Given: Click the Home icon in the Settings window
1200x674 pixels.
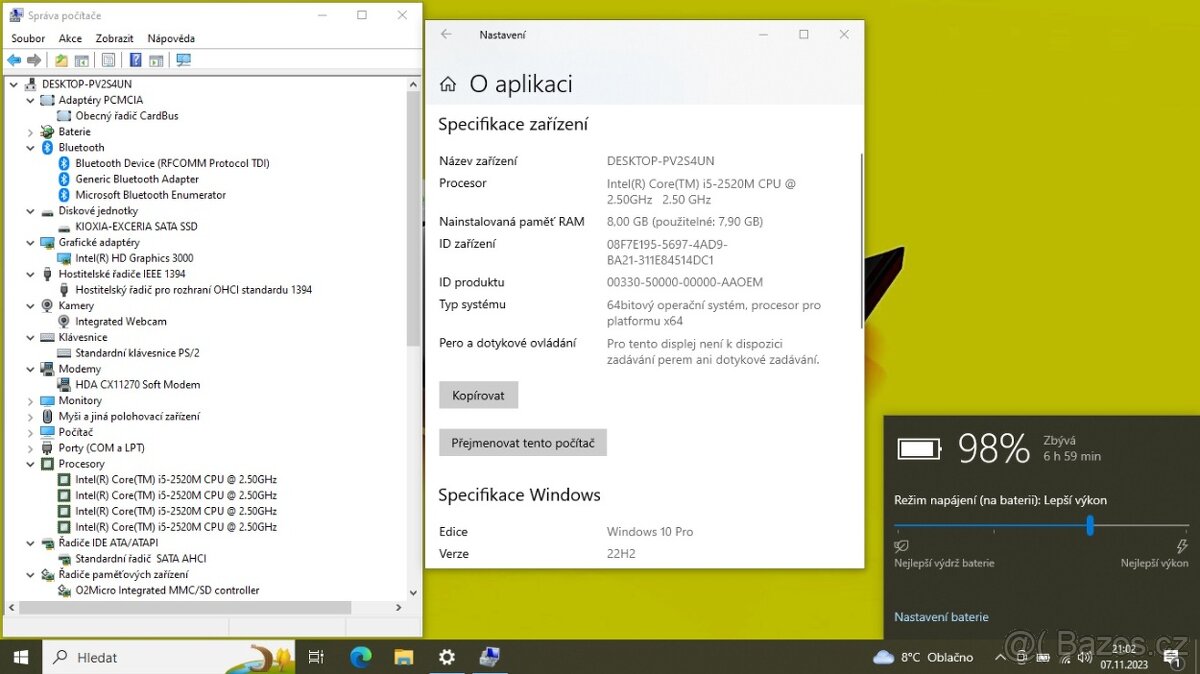Looking at the screenshot, I should (x=446, y=84).
